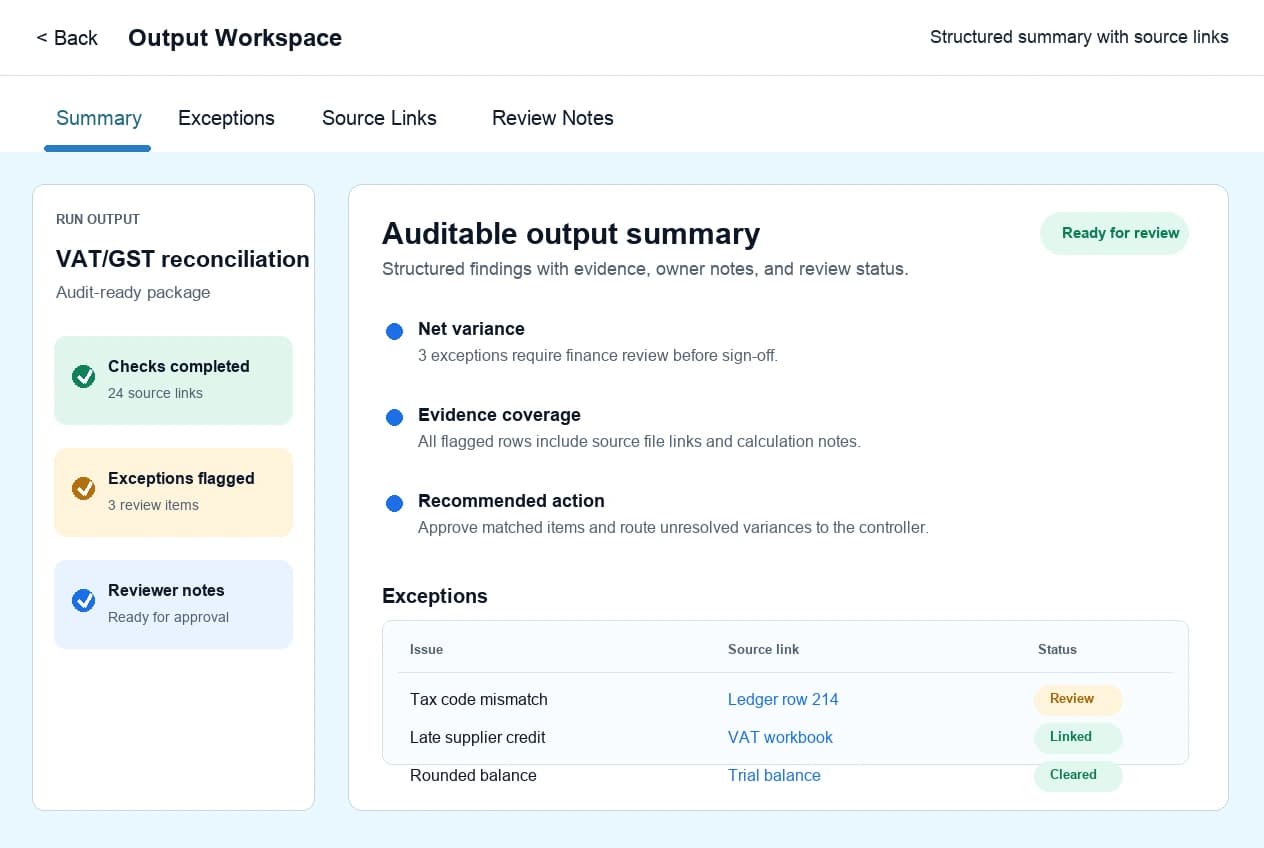Click the blue dot beside Net variance
Viewport: 1264px width, 848px height.
coord(394,331)
